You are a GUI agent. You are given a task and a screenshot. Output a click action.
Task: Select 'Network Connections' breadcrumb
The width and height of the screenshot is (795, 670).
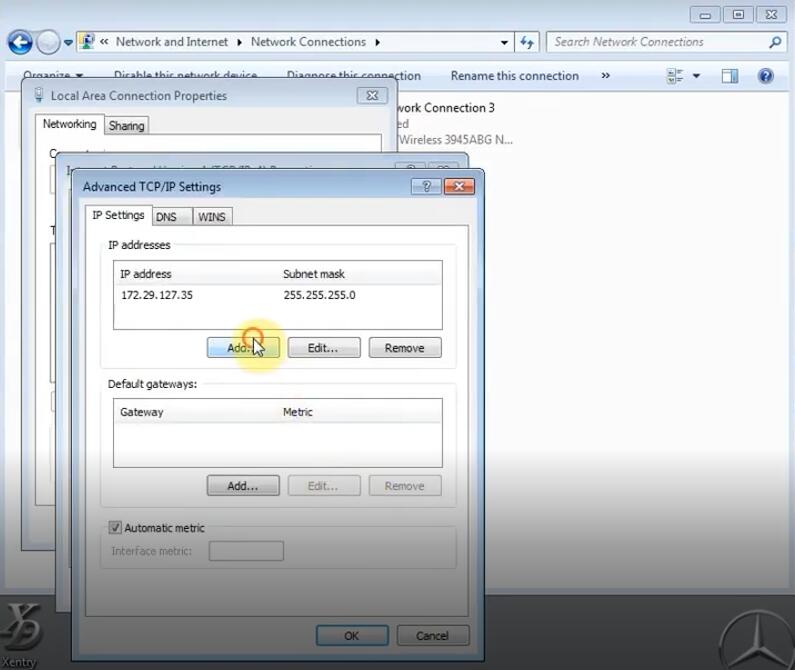[x=308, y=42]
